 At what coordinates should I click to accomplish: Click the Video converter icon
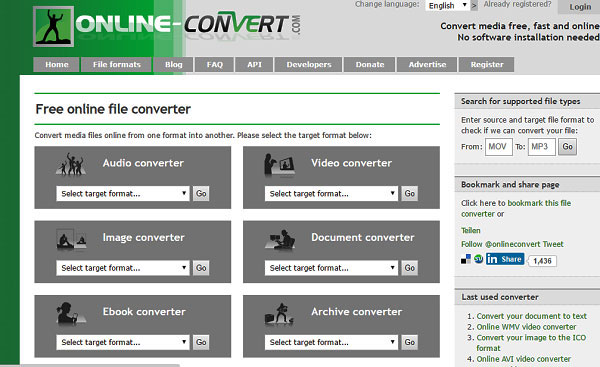point(279,165)
